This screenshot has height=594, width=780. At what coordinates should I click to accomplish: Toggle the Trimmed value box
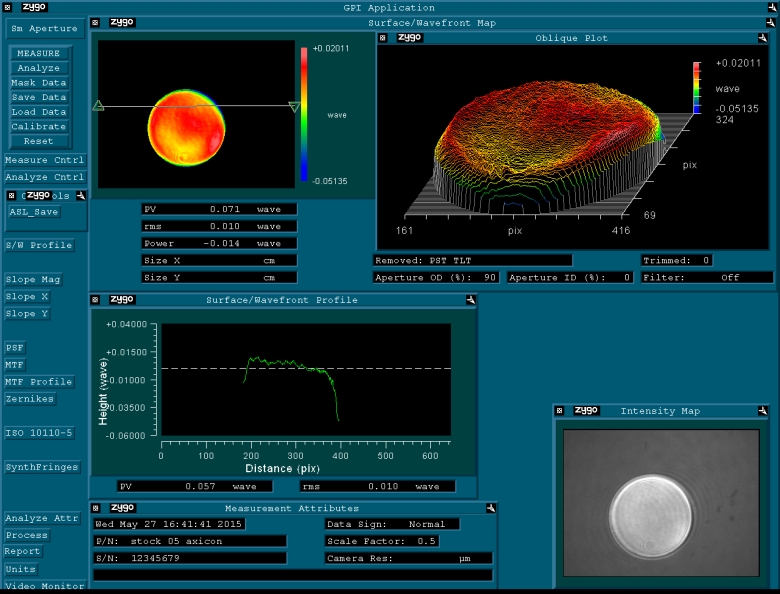(676, 260)
